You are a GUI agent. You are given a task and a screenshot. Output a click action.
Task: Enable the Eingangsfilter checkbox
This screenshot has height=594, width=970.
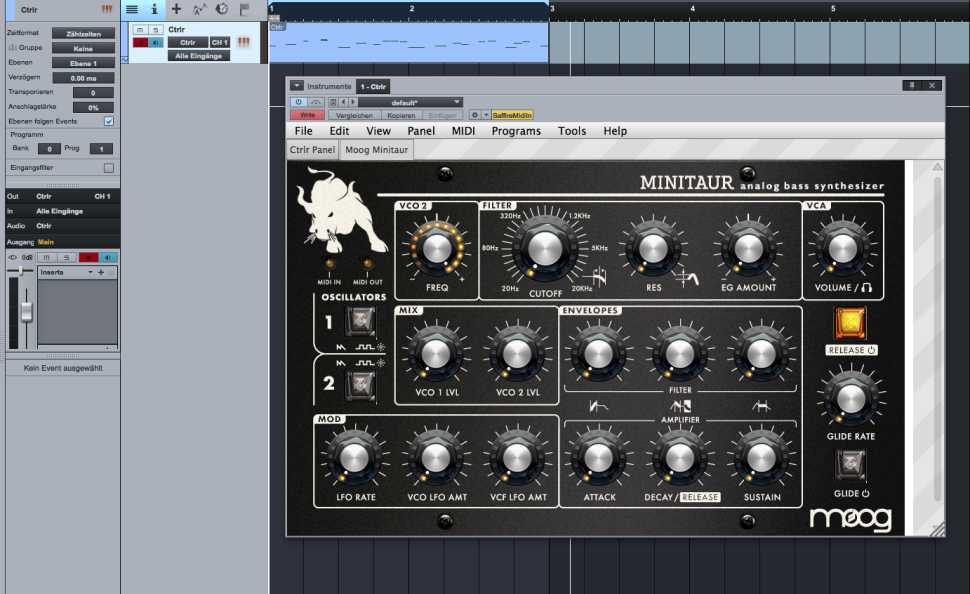(109, 168)
